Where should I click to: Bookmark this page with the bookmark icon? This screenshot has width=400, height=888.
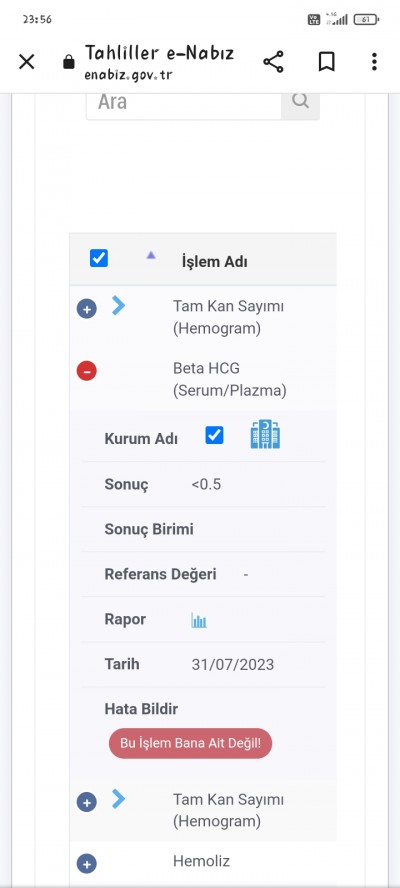(326, 62)
